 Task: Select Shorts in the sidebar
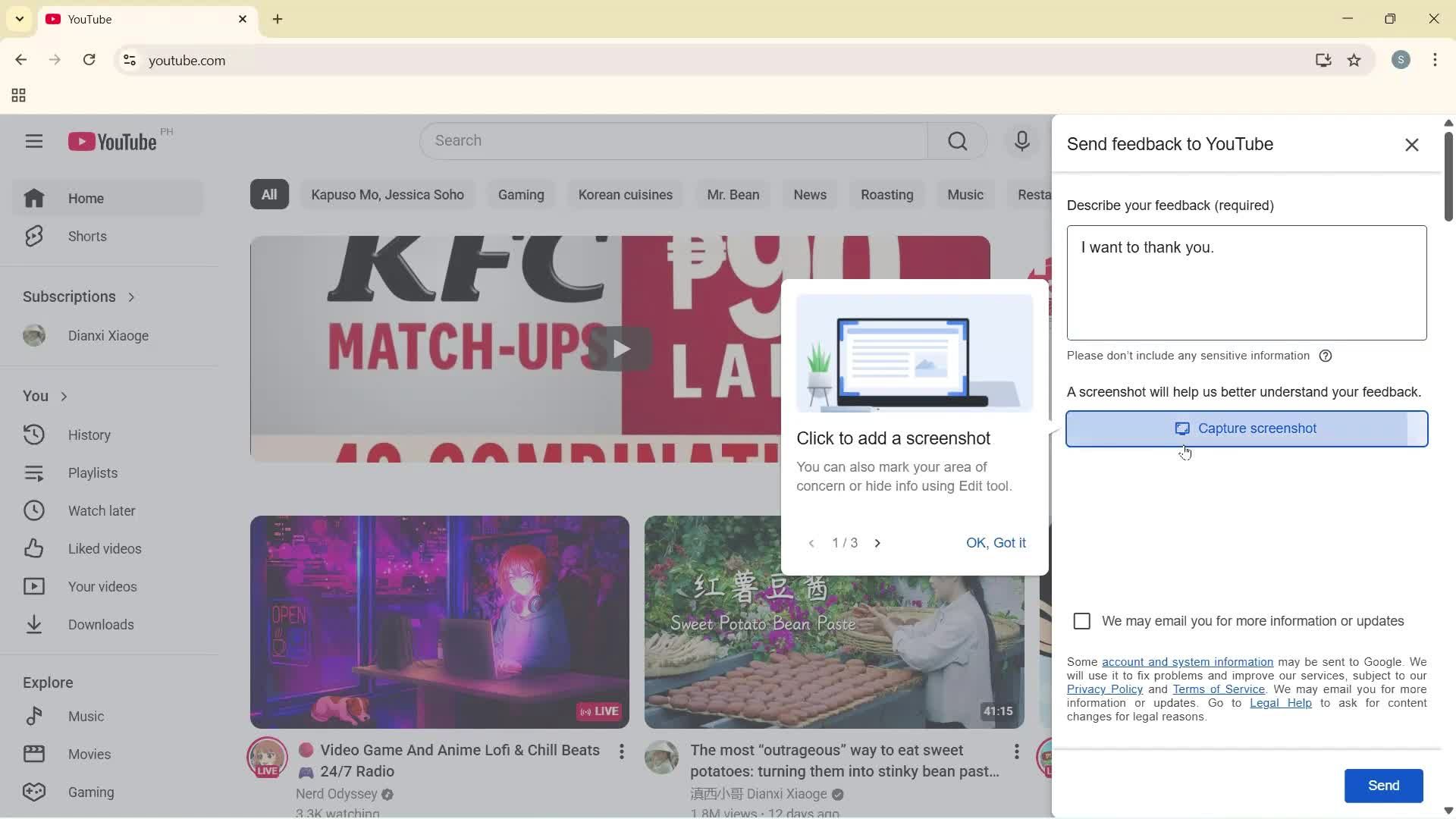point(86,236)
